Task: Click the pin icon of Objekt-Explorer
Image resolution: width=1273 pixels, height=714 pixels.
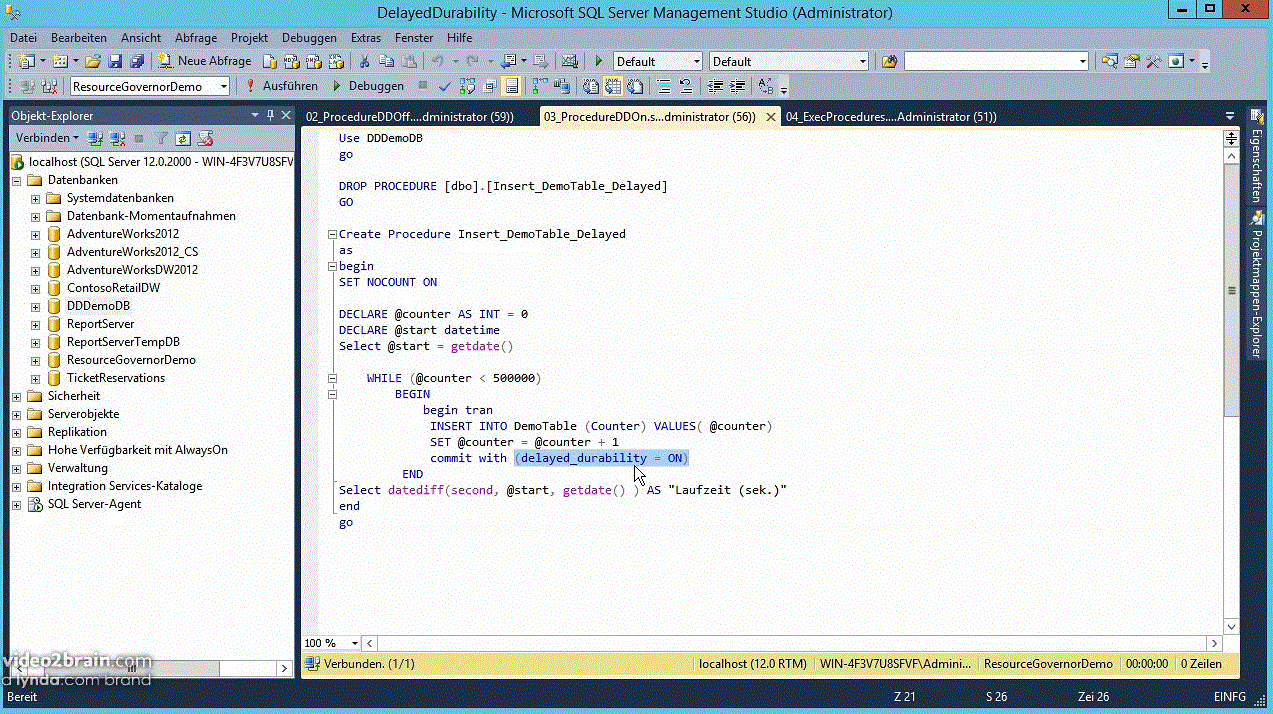Action: coord(270,116)
